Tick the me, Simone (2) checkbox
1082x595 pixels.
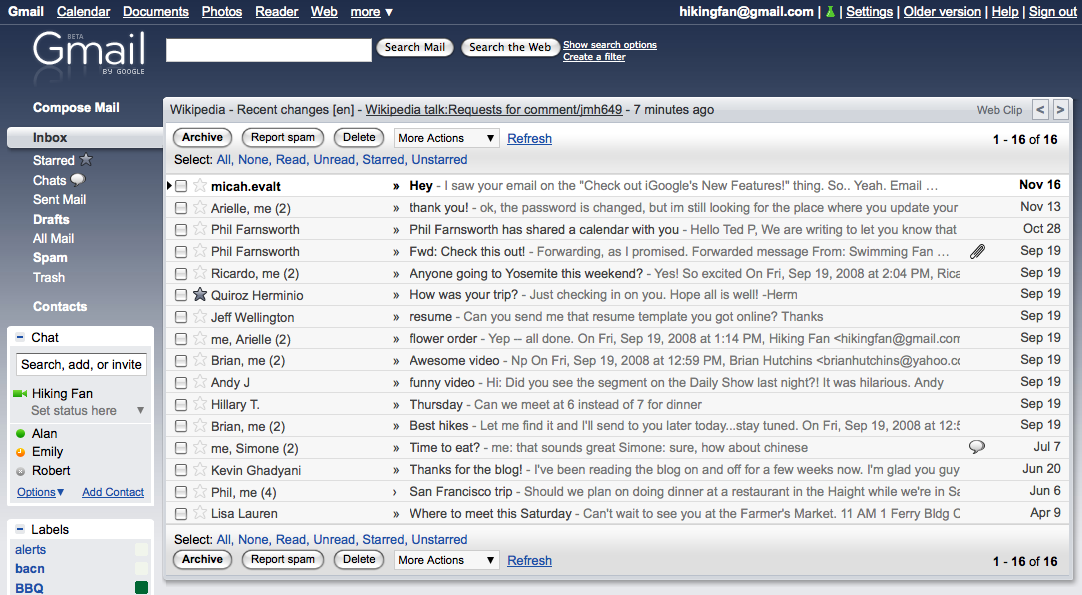(x=181, y=448)
